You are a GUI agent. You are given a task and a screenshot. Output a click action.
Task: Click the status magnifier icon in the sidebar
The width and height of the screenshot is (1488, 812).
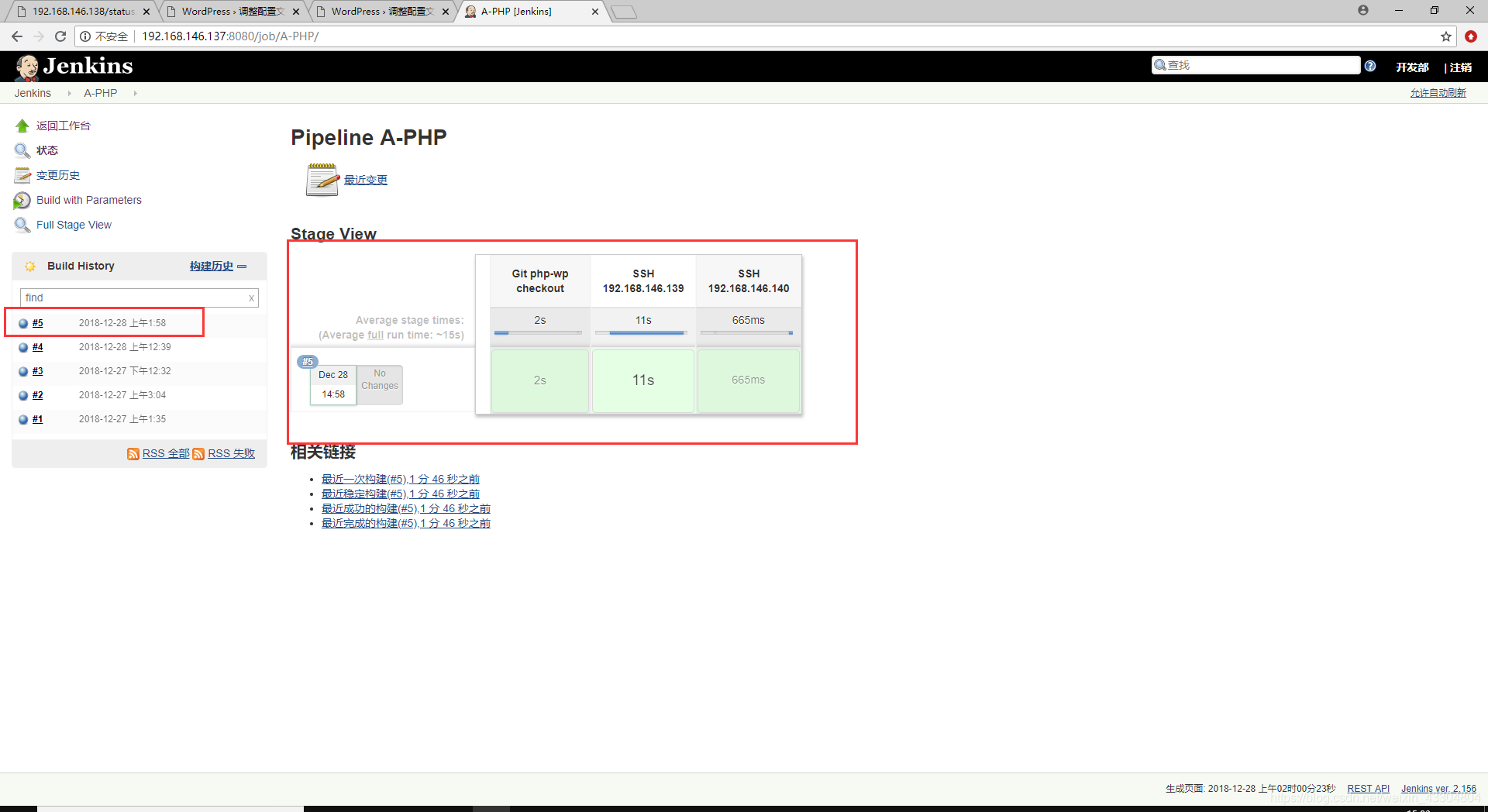(x=22, y=150)
